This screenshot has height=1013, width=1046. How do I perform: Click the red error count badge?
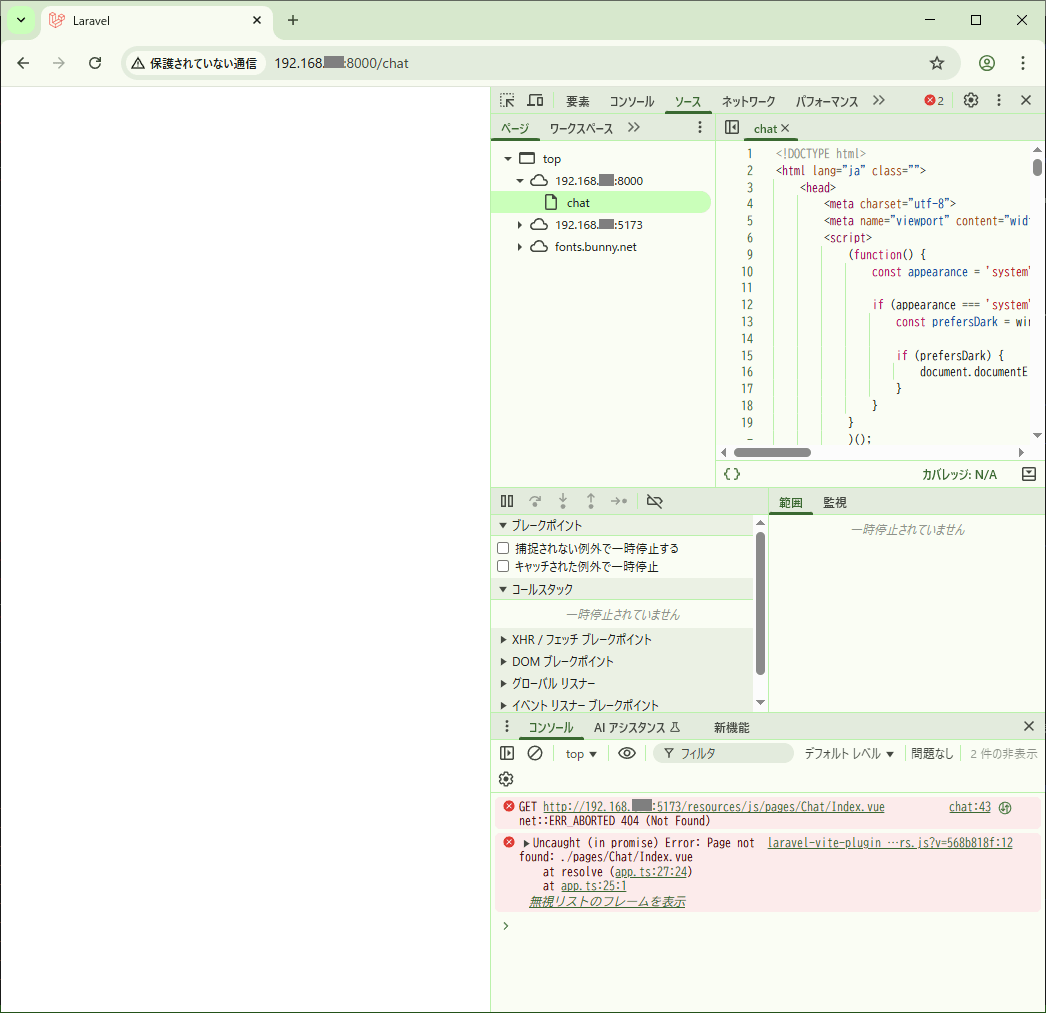pos(934,101)
